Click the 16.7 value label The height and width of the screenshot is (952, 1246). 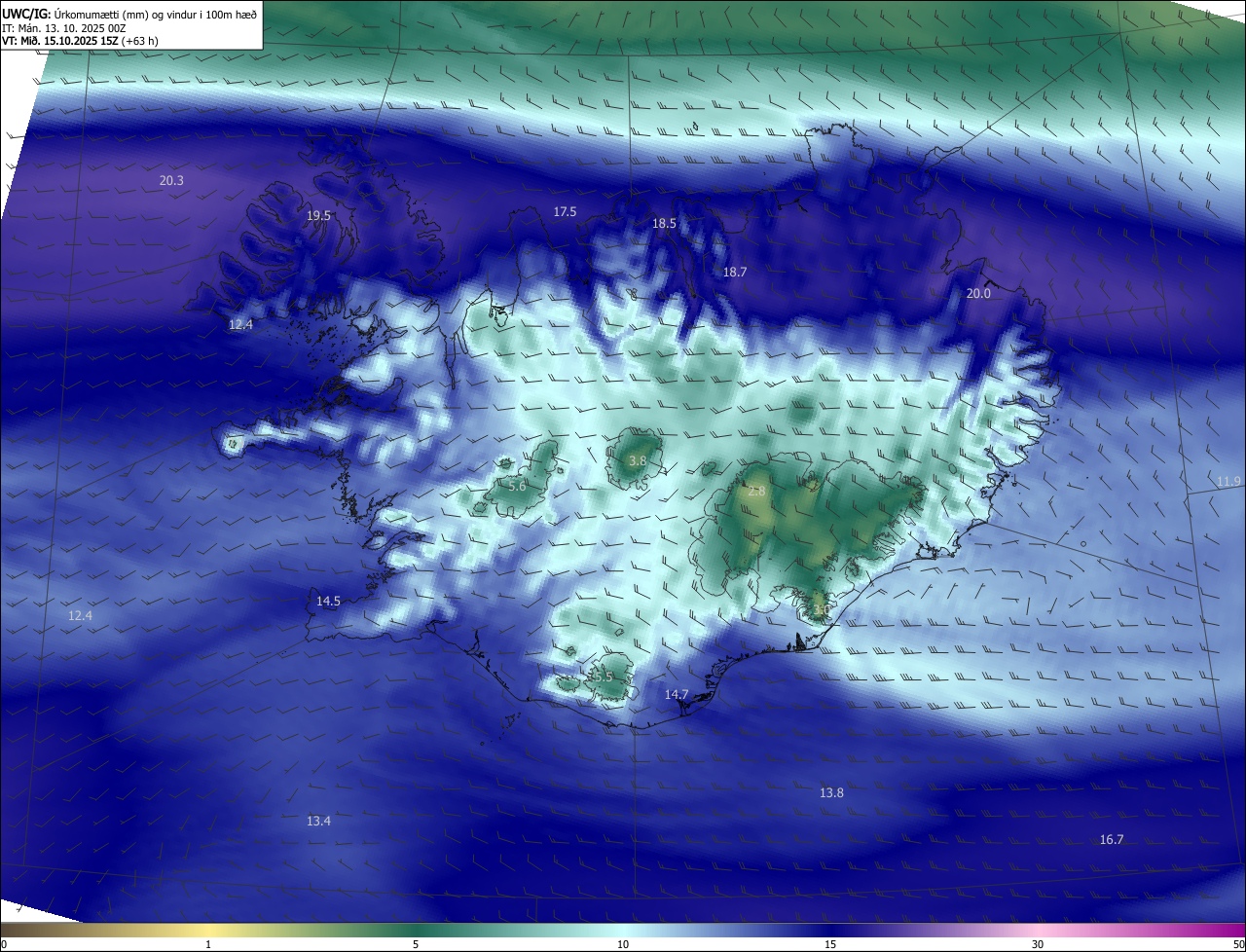click(1111, 840)
